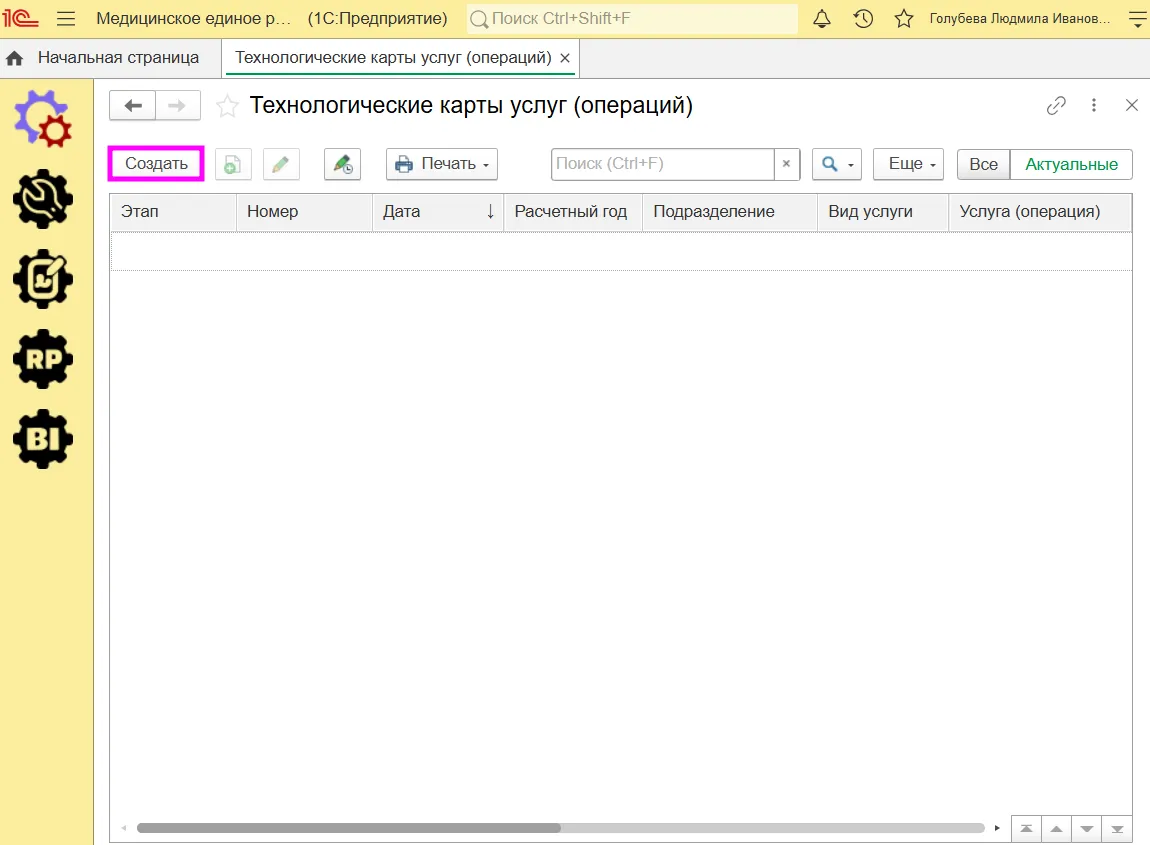Open the 1C main menu hamburger icon
This screenshot has width=1150, height=845.
click(x=66, y=19)
